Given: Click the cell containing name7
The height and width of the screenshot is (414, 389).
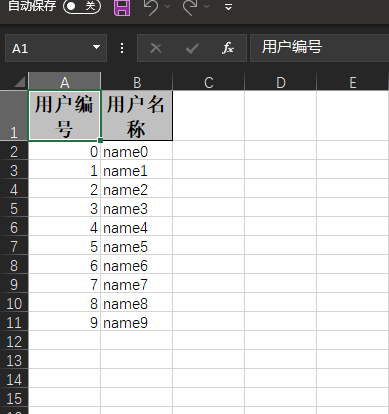Looking at the screenshot, I should 136,283.
